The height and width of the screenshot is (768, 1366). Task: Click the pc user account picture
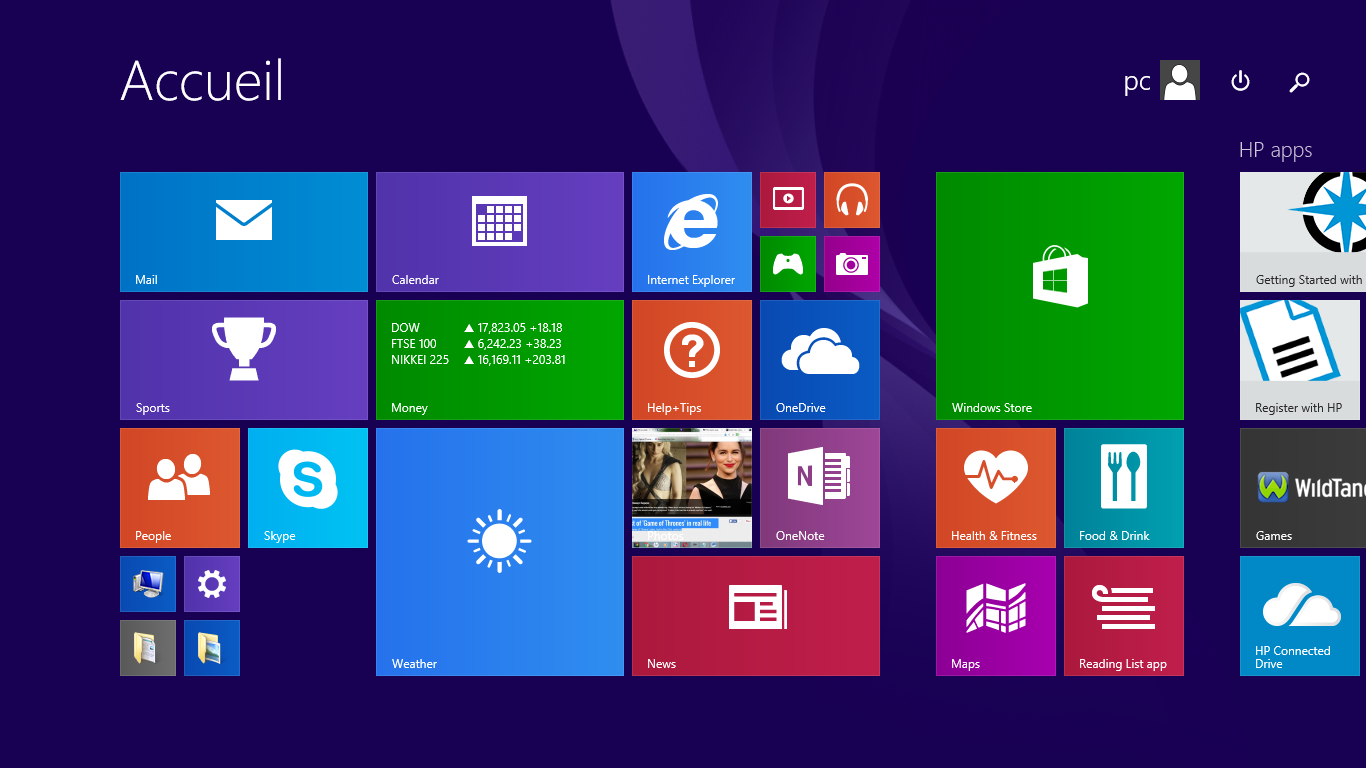[x=1180, y=80]
